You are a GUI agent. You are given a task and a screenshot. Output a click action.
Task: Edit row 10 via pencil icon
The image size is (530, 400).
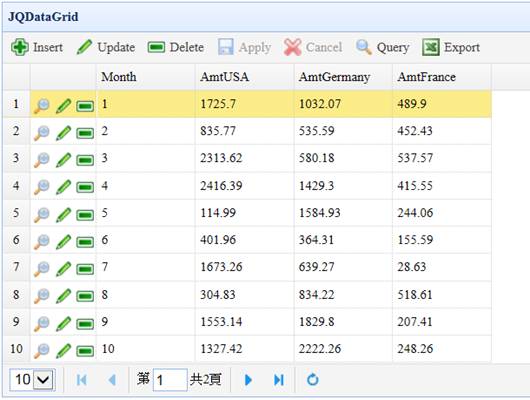click(64, 350)
